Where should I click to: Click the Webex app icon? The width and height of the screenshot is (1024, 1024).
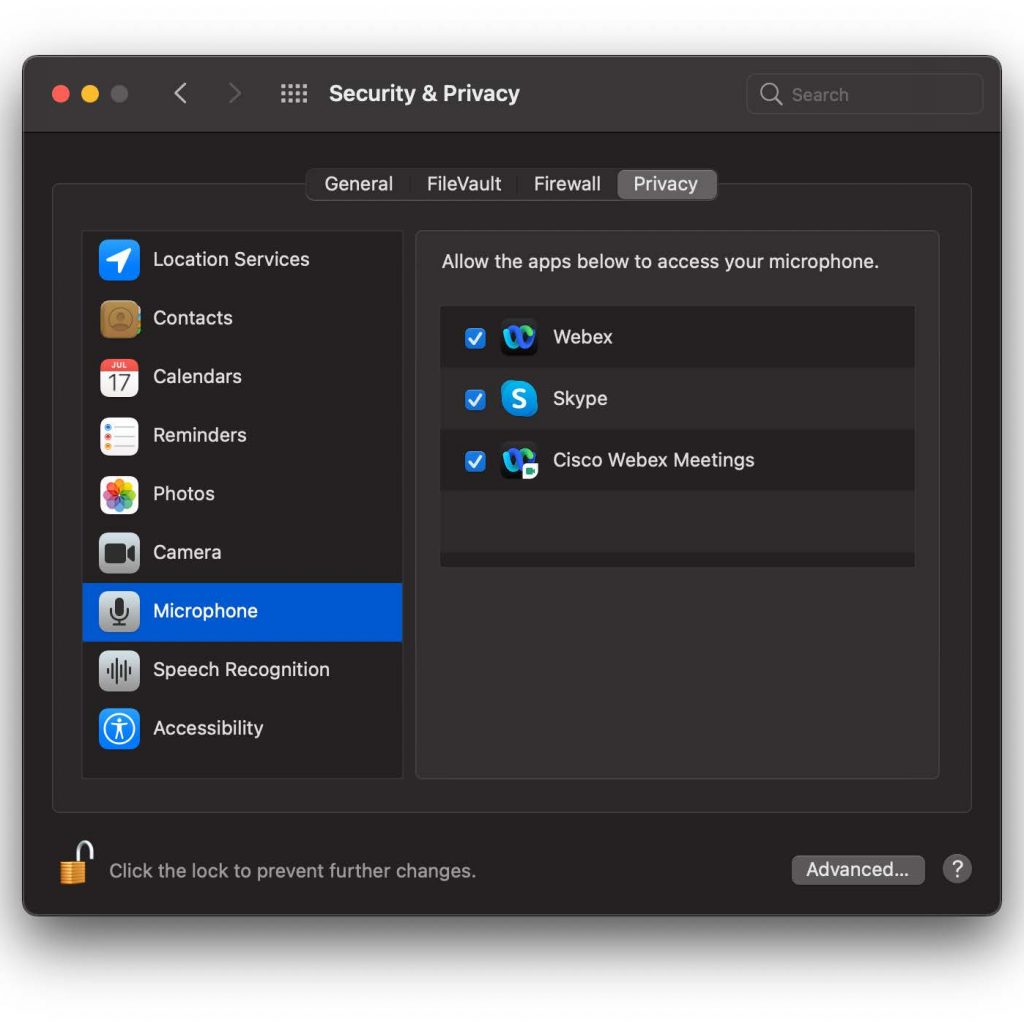point(519,337)
